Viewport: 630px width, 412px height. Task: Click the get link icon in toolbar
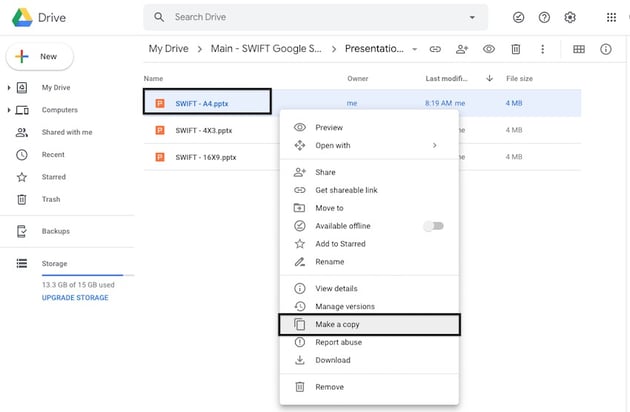[435, 49]
